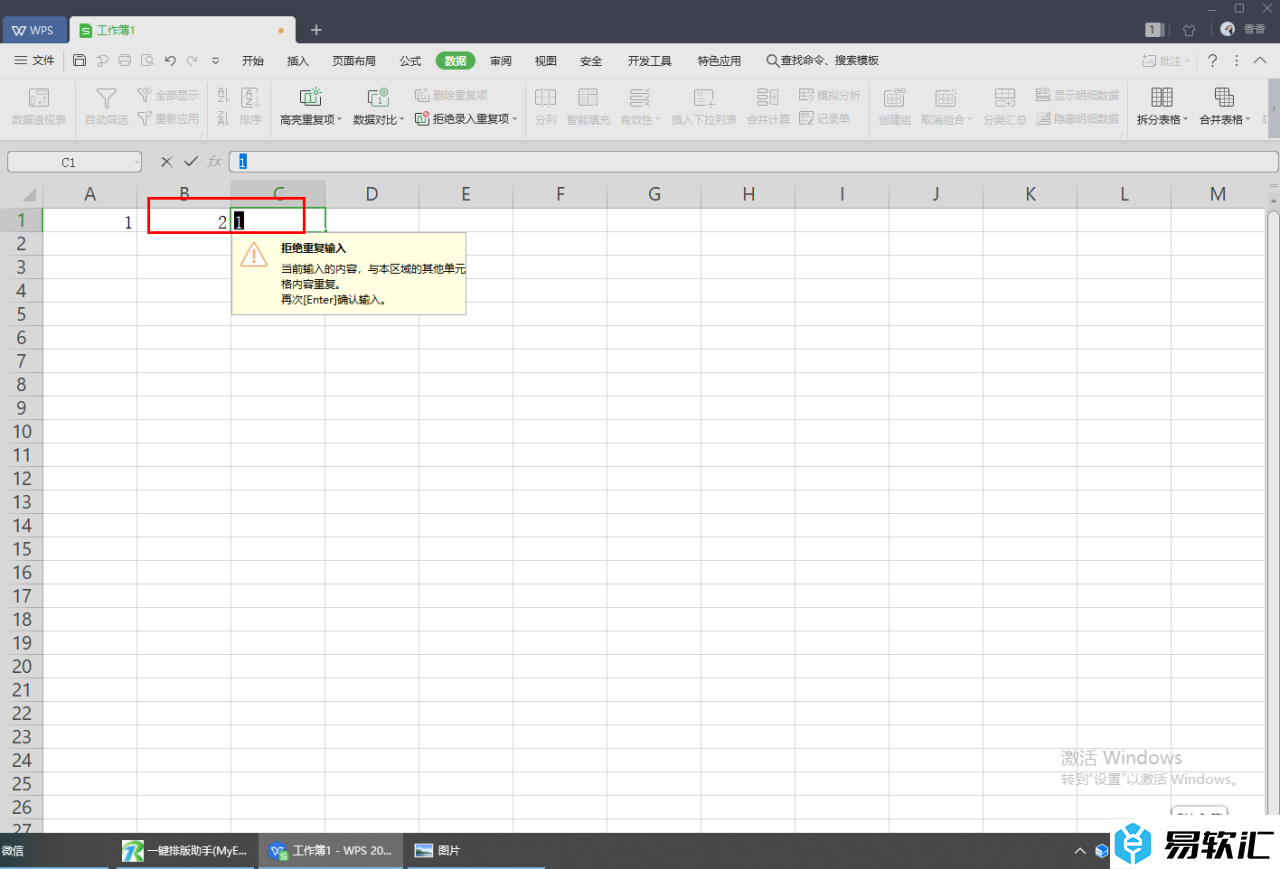
Task: Select cell A1 containing 1
Action: [90, 220]
